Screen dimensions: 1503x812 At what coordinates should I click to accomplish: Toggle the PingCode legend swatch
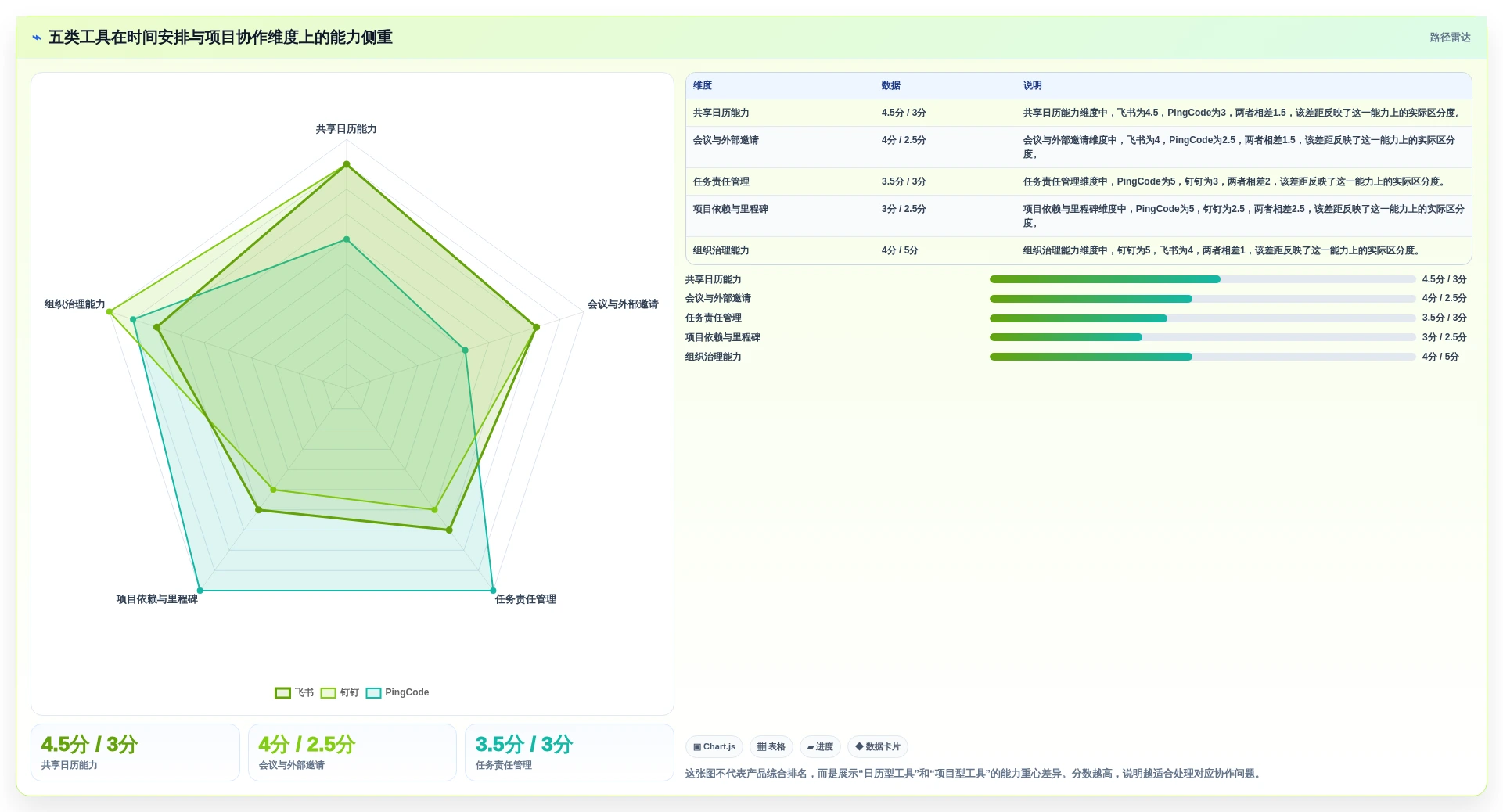coord(373,692)
